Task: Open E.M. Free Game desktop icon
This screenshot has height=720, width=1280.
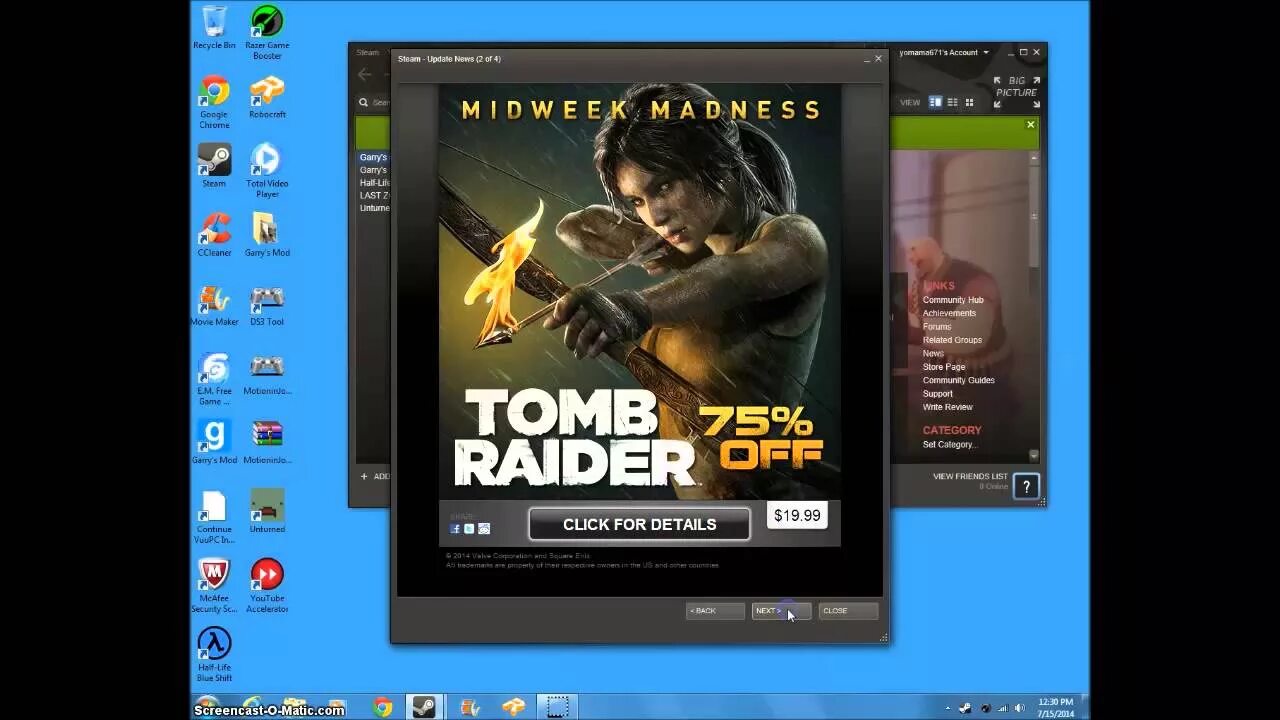Action: pos(214,379)
